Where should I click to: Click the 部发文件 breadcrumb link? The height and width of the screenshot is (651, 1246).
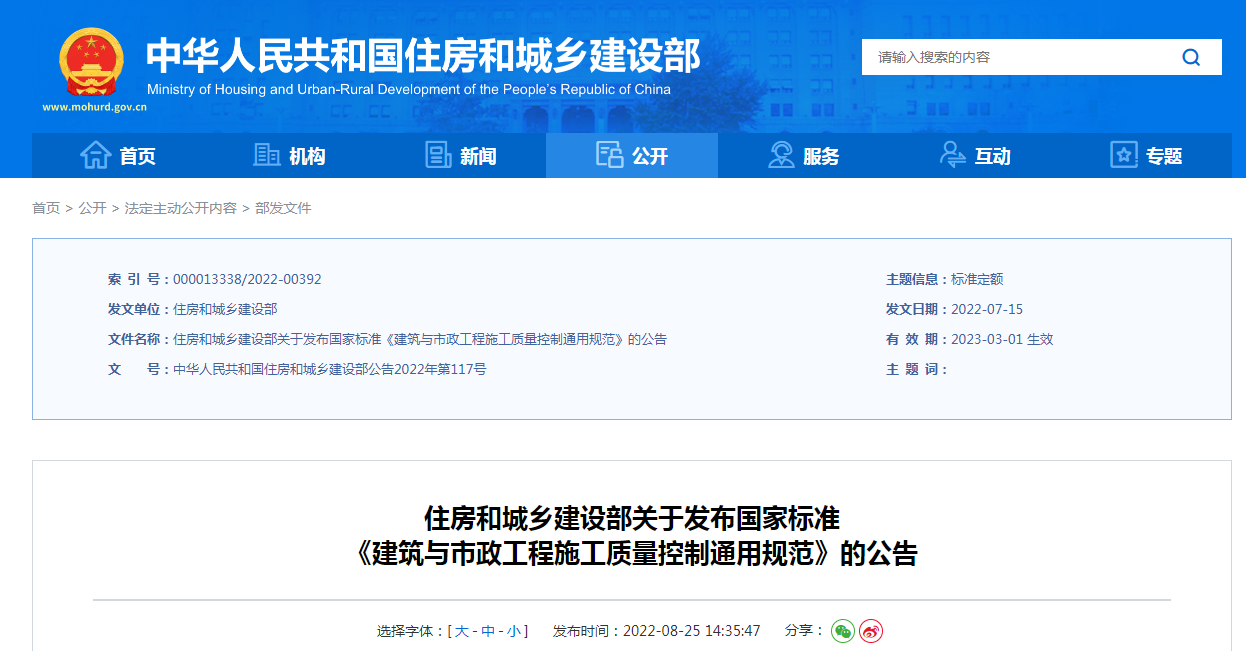tap(284, 208)
